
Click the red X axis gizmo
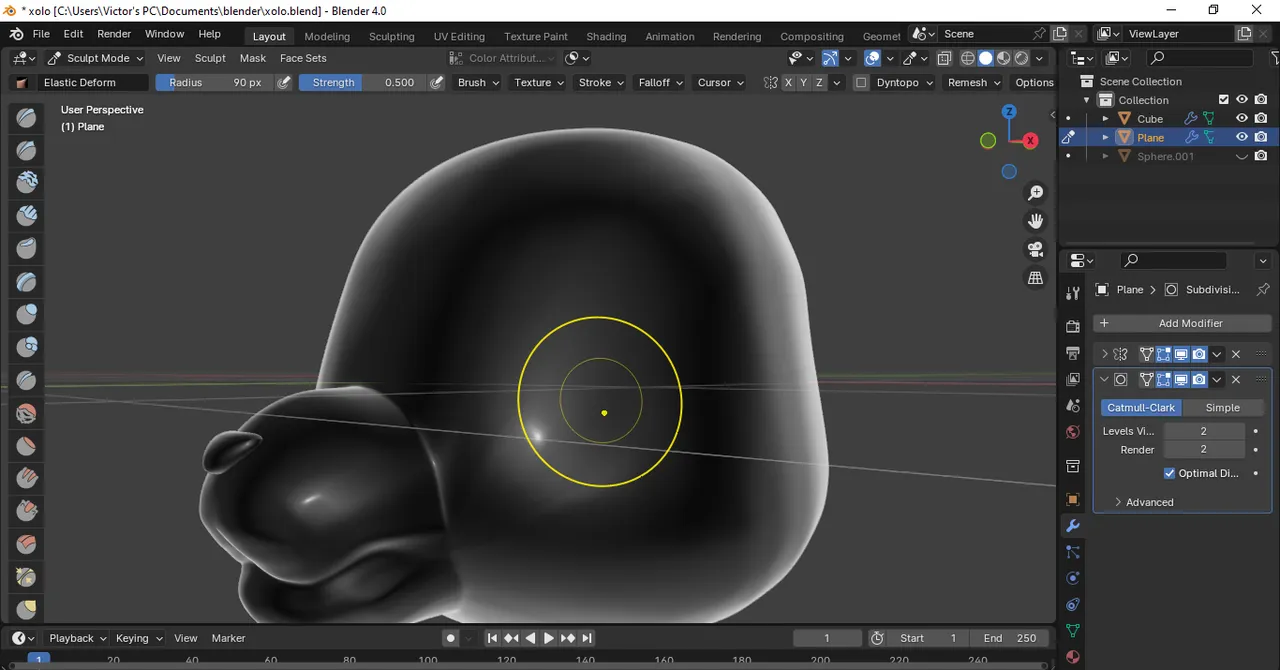pos(1031,141)
